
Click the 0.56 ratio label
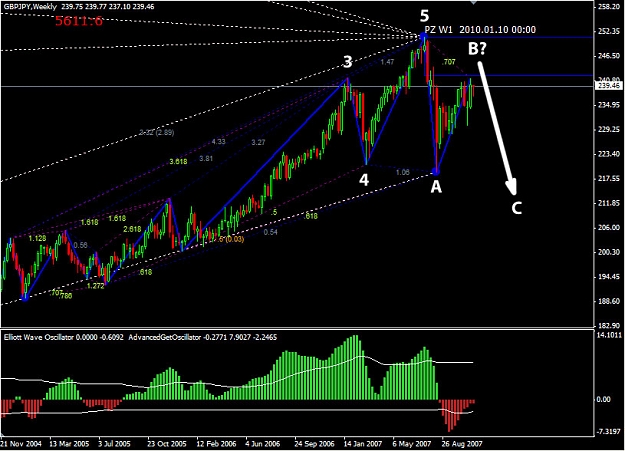81,245
